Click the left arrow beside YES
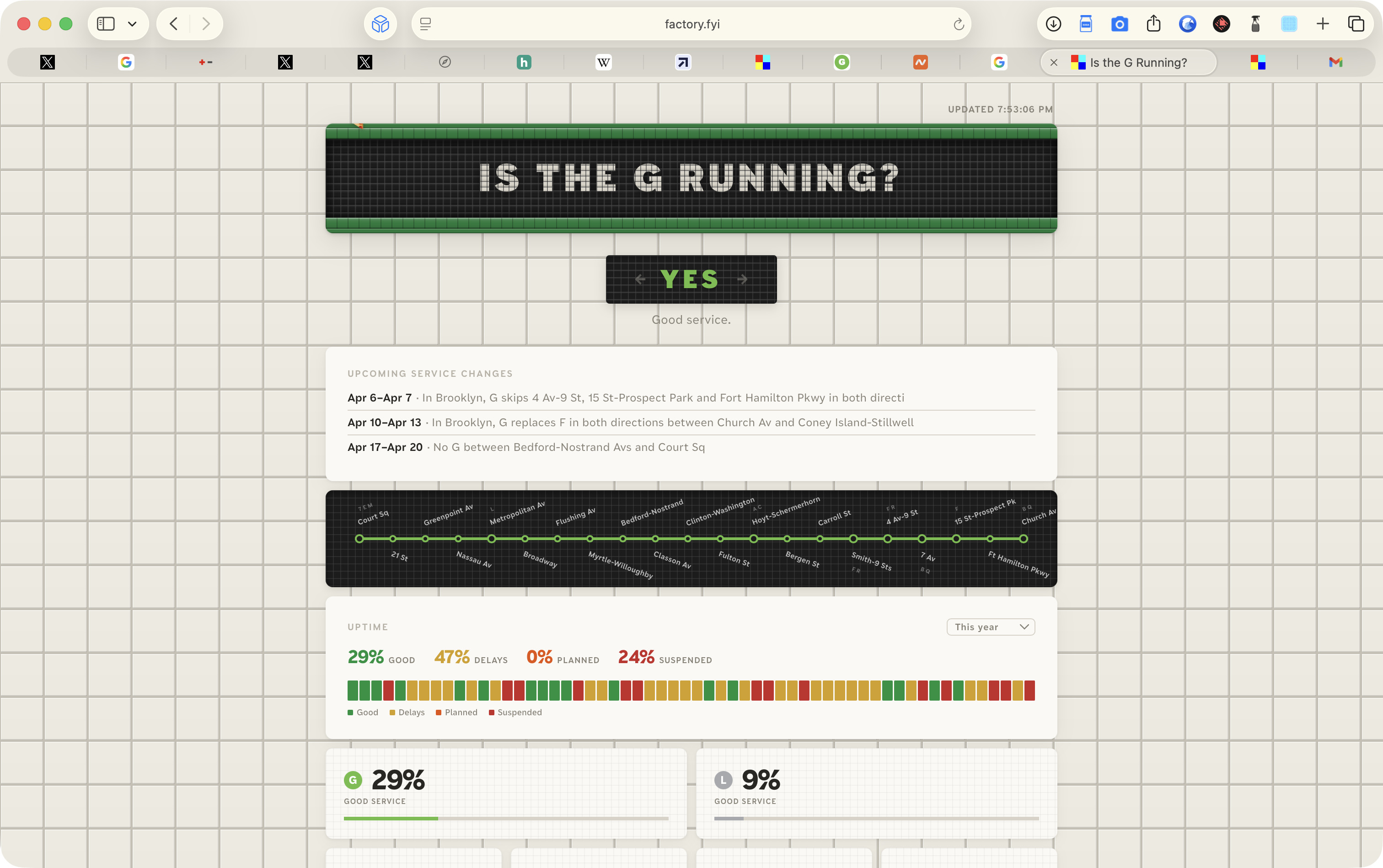 coord(640,279)
